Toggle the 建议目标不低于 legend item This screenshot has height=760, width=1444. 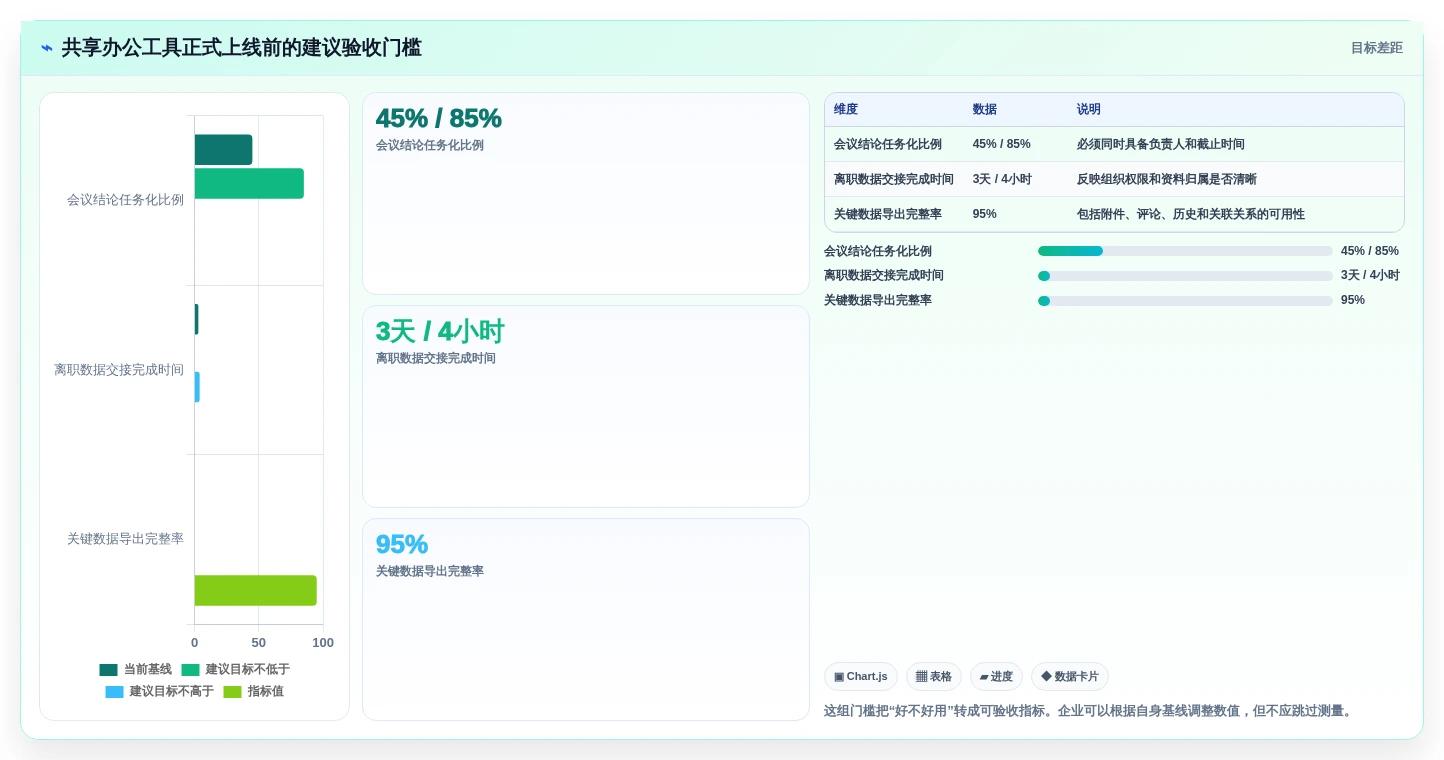pos(236,669)
